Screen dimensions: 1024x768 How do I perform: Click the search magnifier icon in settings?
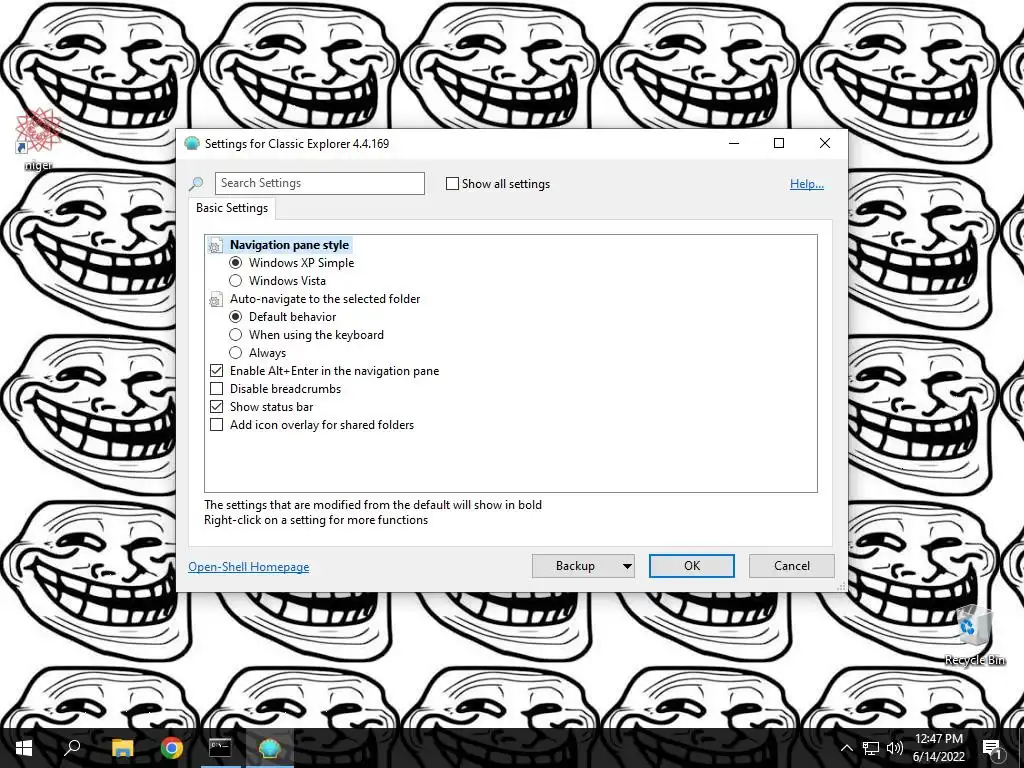point(196,184)
